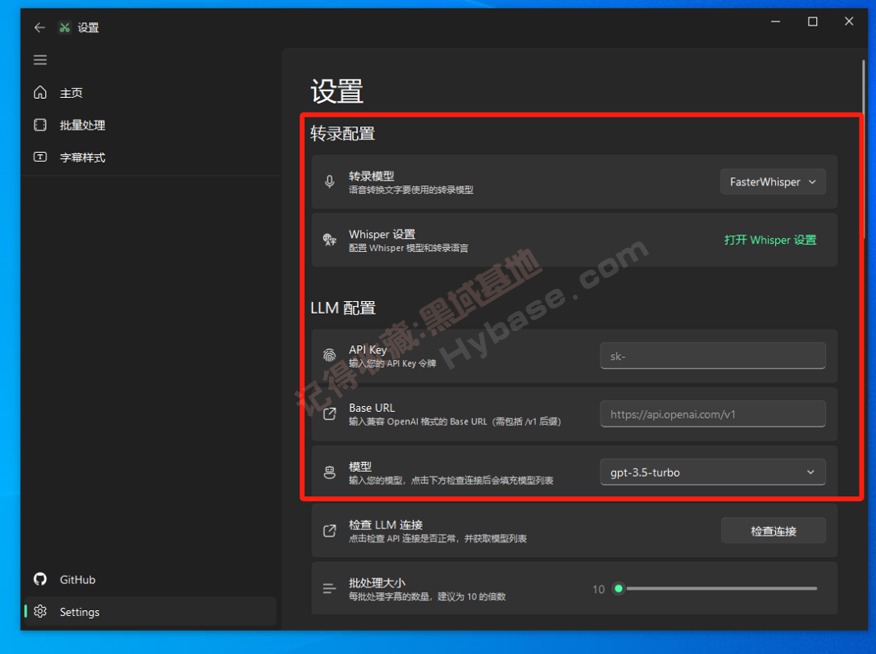
Task: Open the 主页 navigation item
Action: click(149, 93)
